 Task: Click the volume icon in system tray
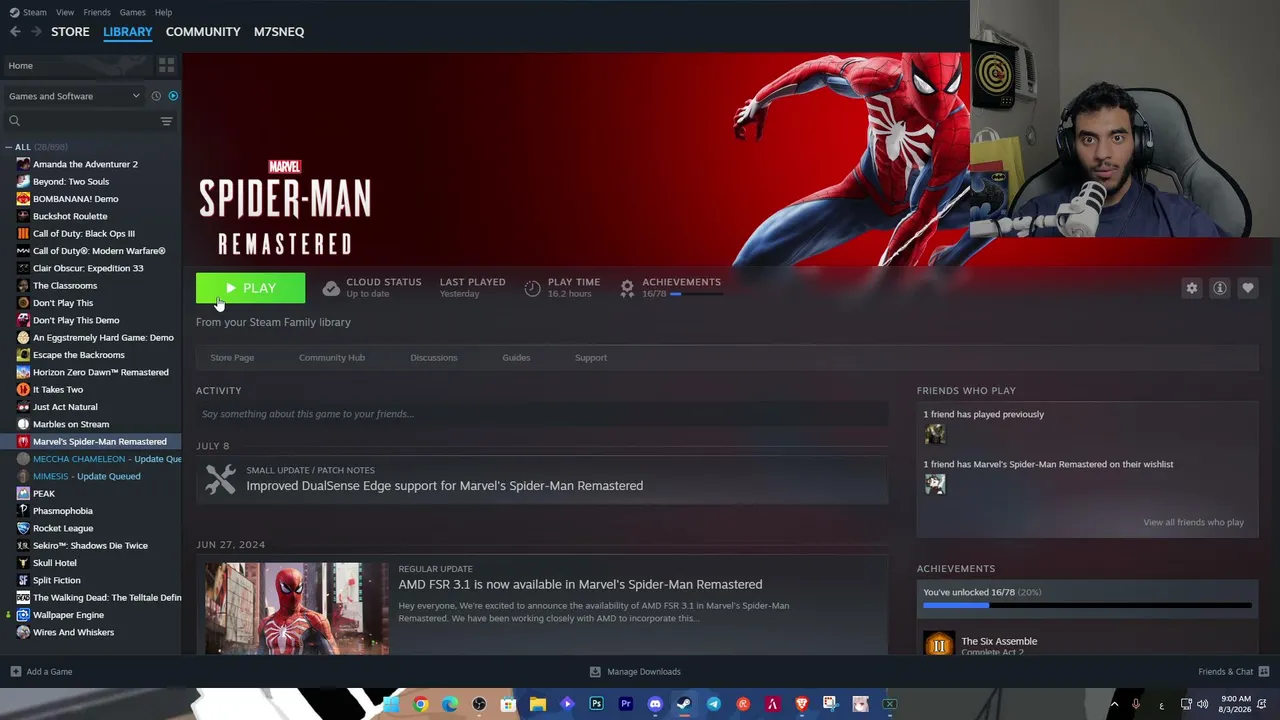click(1203, 704)
